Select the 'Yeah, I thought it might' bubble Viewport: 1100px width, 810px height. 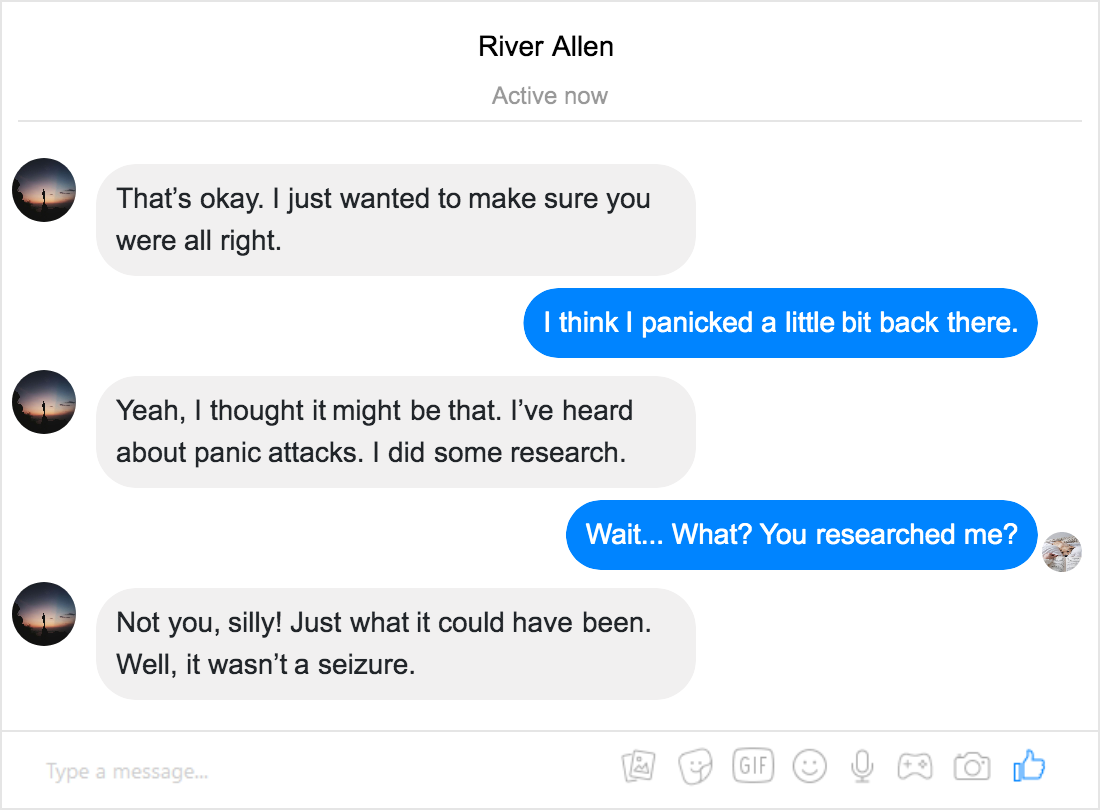[x=396, y=432]
